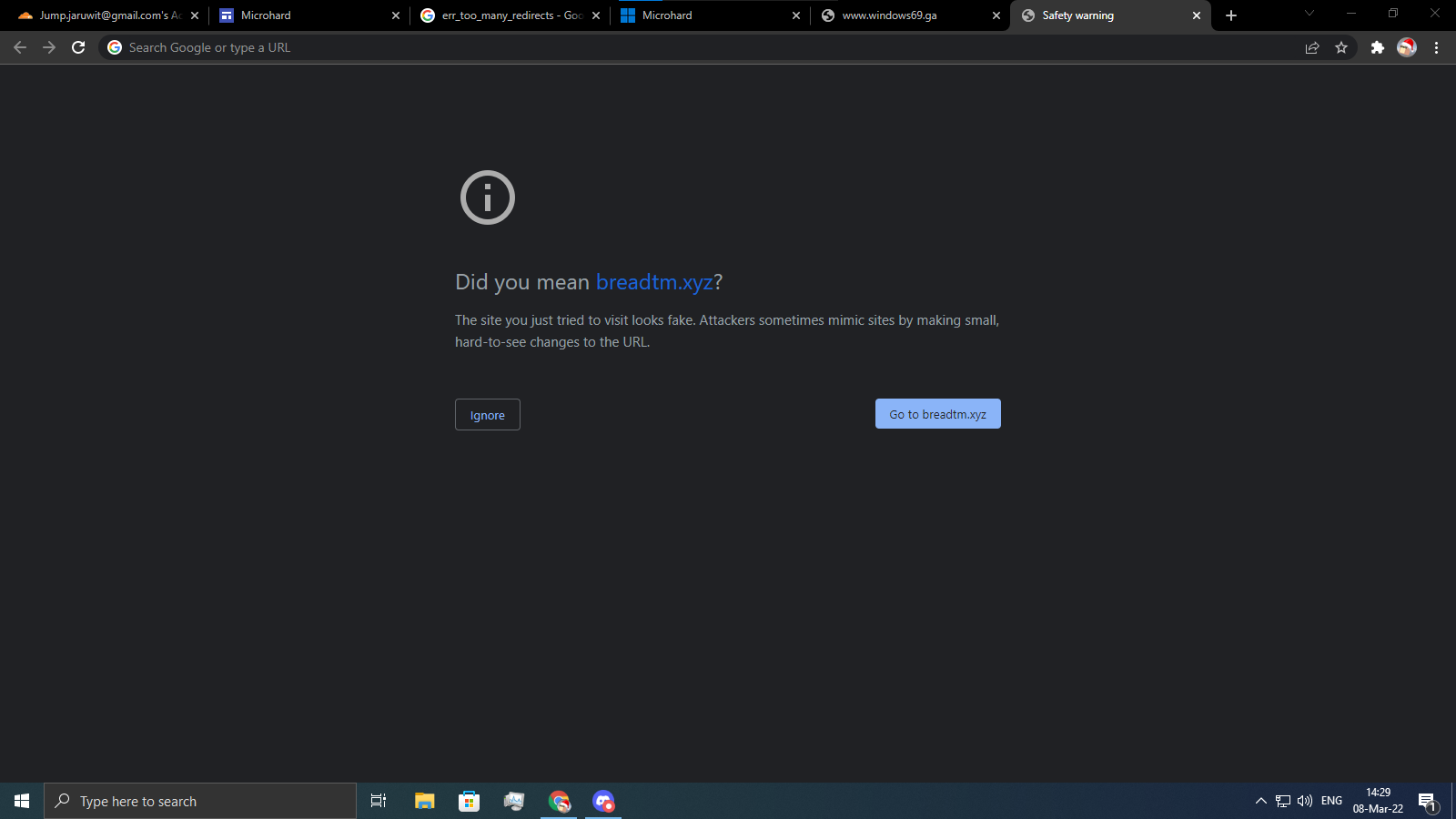Image resolution: width=1456 pixels, height=819 pixels.
Task: Follow the breadtm.xyz link in heading
Action: click(x=654, y=282)
